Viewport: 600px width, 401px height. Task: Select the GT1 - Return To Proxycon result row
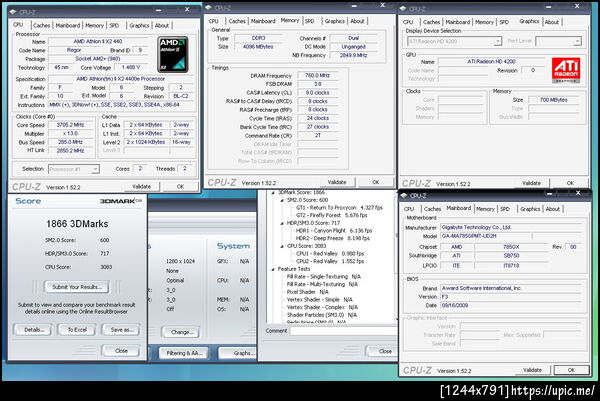[x=339, y=208]
